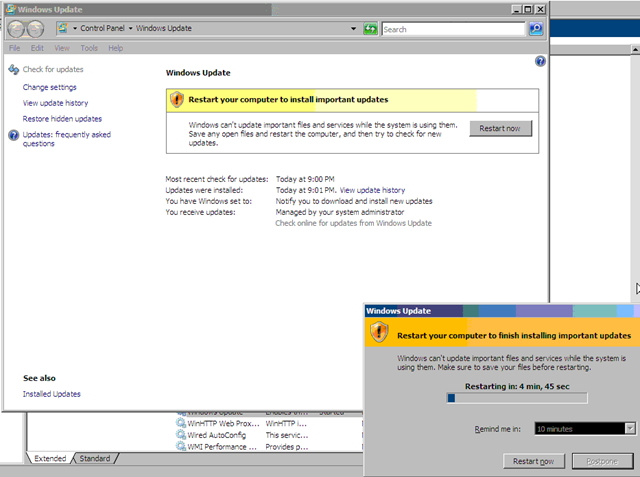Click the shield icon in the restart popup dialog
Screen dimensions: 640x477
coord(379,332)
